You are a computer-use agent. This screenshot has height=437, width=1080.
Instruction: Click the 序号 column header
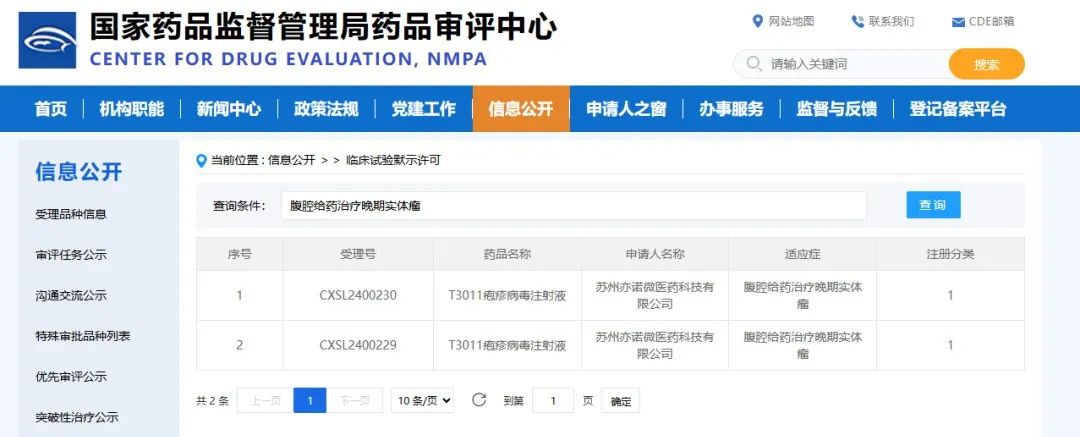click(240, 254)
